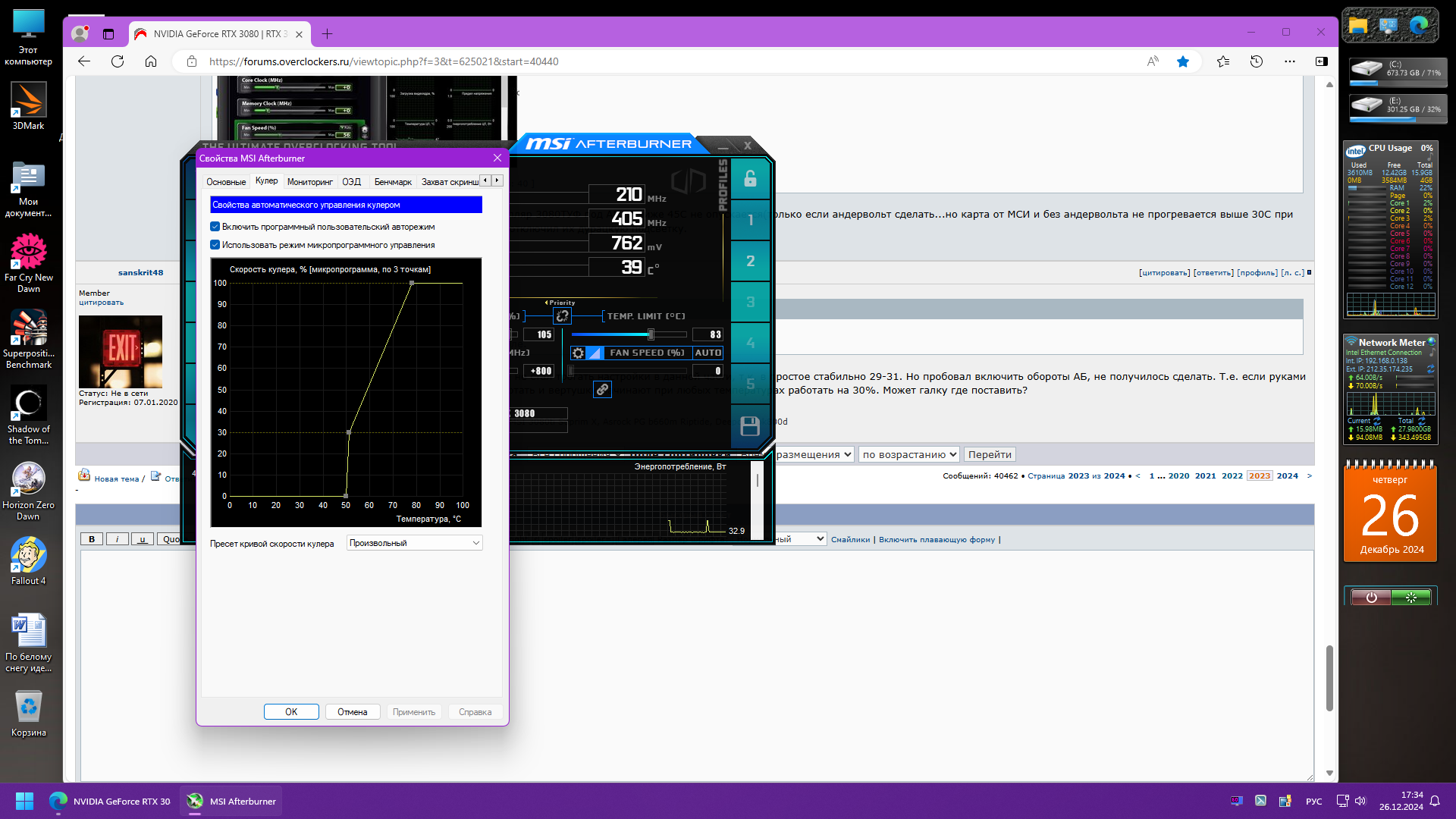The height and width of the screenshot is (819, 1456).
Task: Open MSI Afterburner from the taskbar
Action: pos(232,802)
